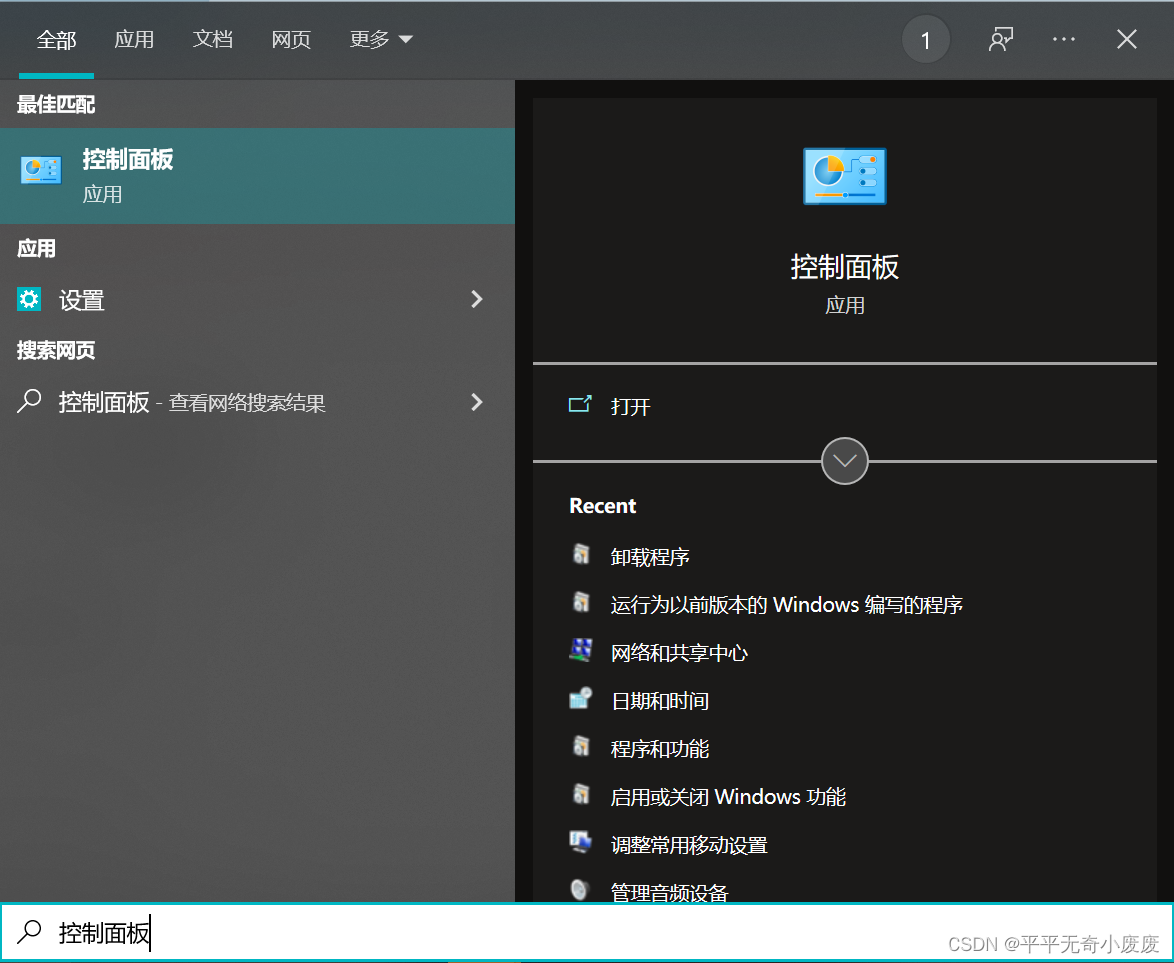
Task: Open recent item 启用或关闭 Windows 功能
Action: (x=728, y=796)
